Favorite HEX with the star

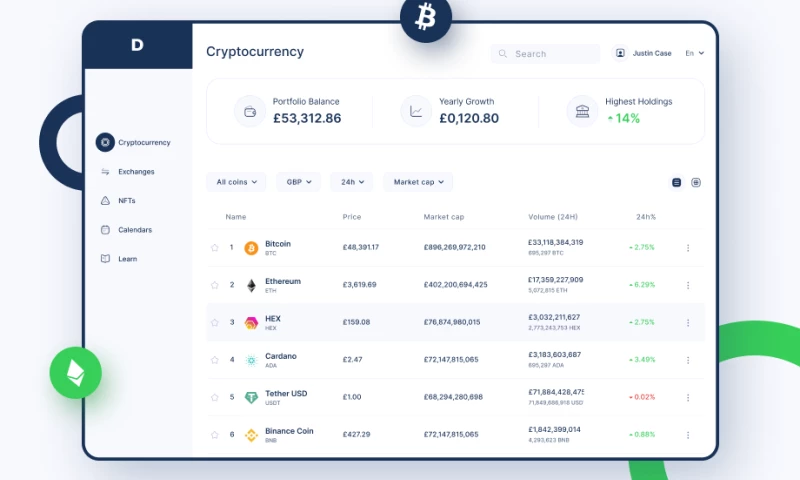pos(215,322)
